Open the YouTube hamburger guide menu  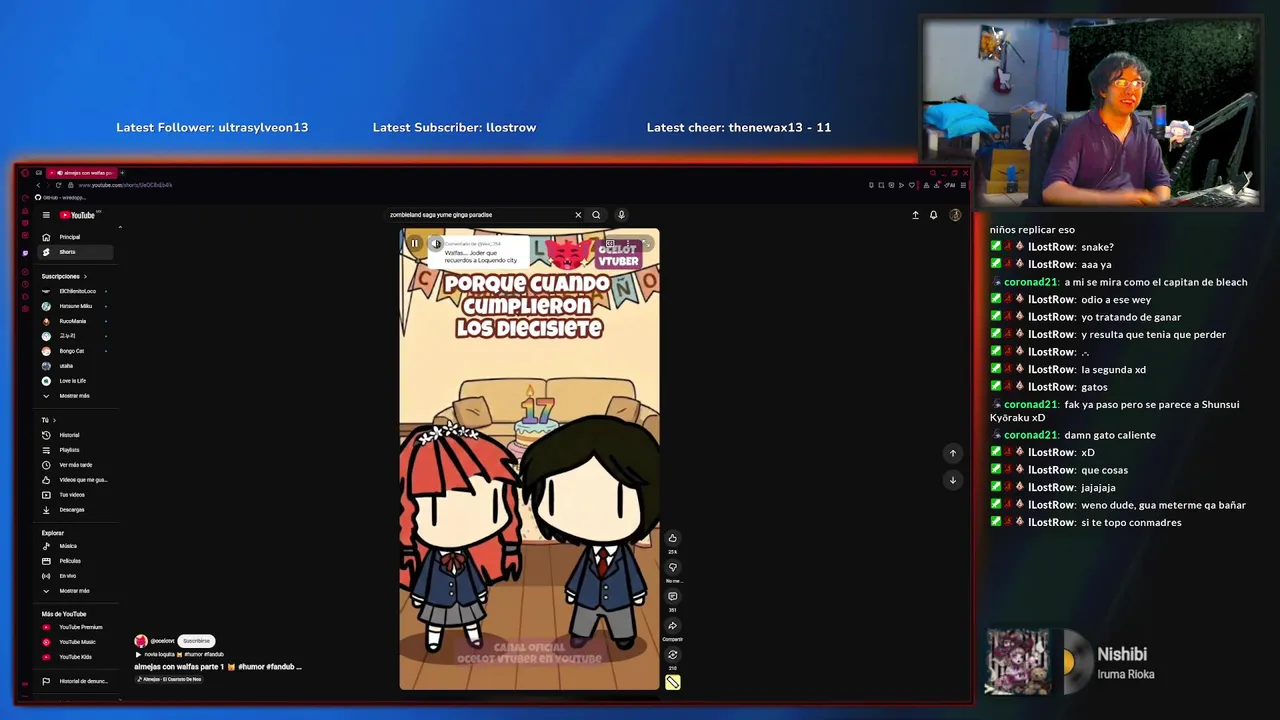46,215
